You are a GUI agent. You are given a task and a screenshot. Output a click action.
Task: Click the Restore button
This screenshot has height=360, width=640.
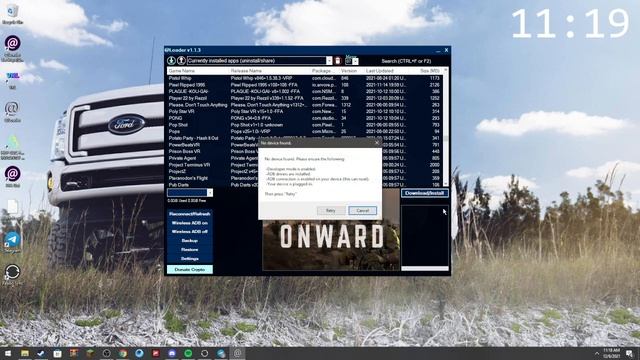click(x=190, y=250)
